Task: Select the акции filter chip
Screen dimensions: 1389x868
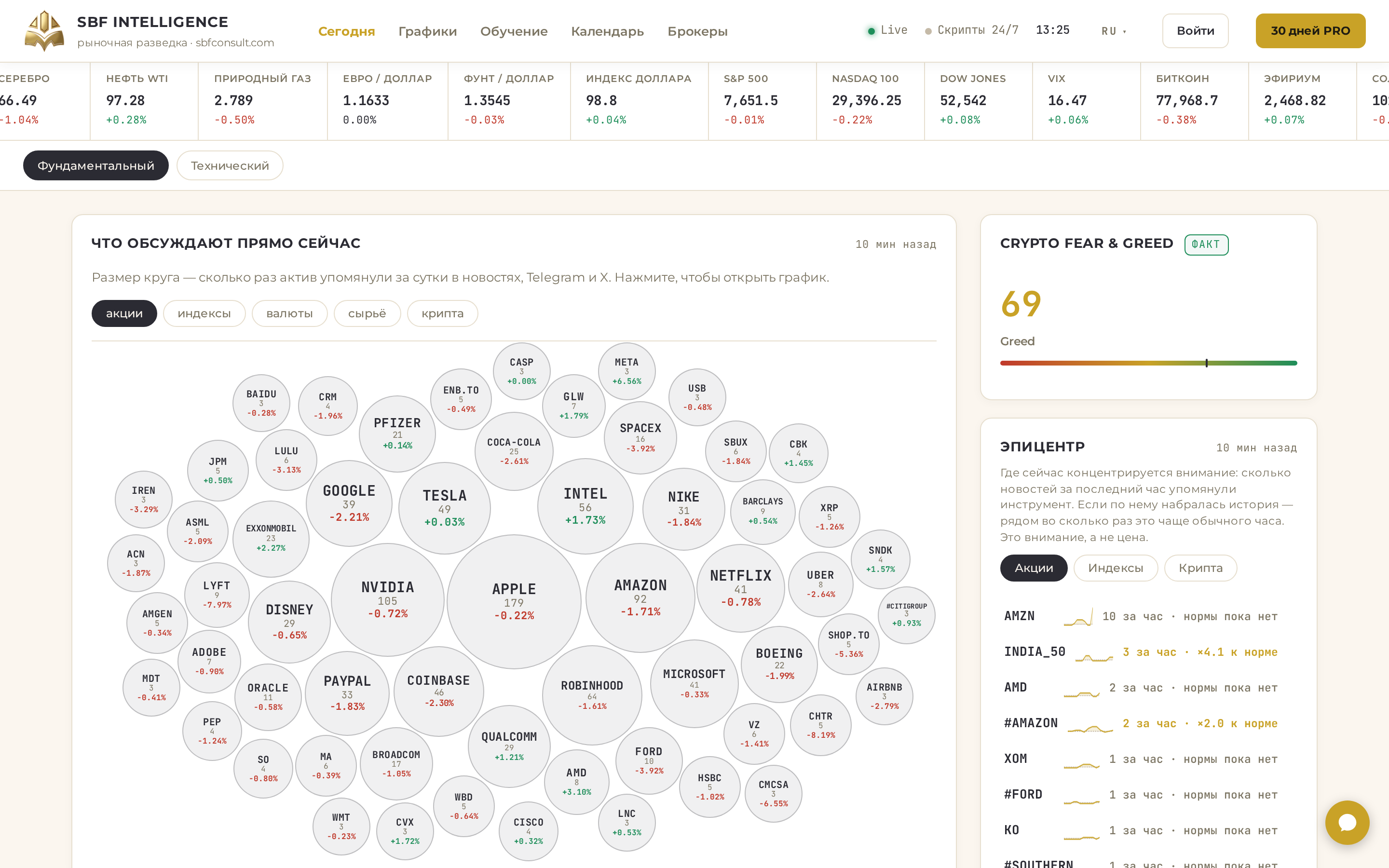Action: 124,313
